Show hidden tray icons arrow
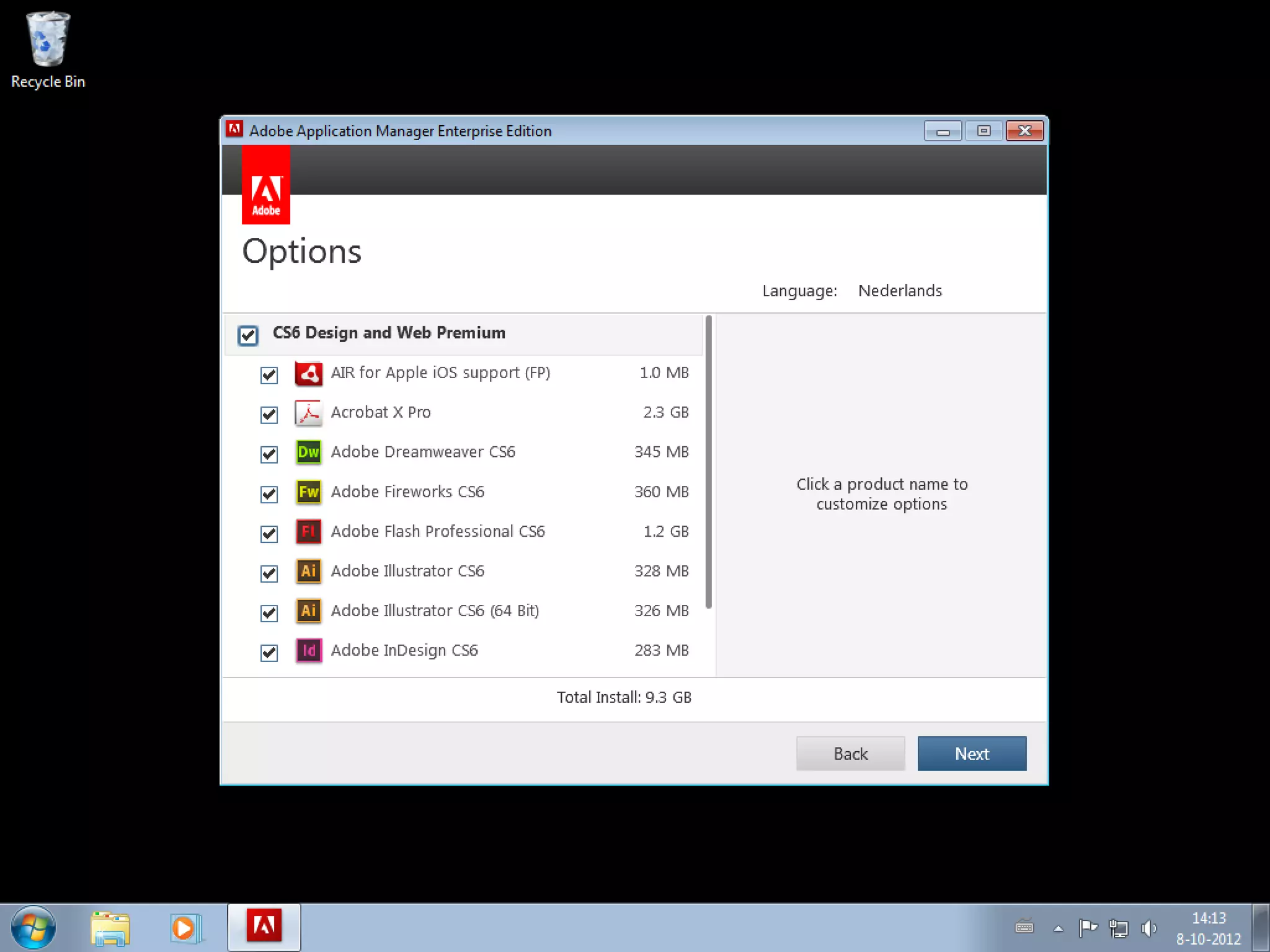The image size is (1270, 952). (x=1059, y=928)
